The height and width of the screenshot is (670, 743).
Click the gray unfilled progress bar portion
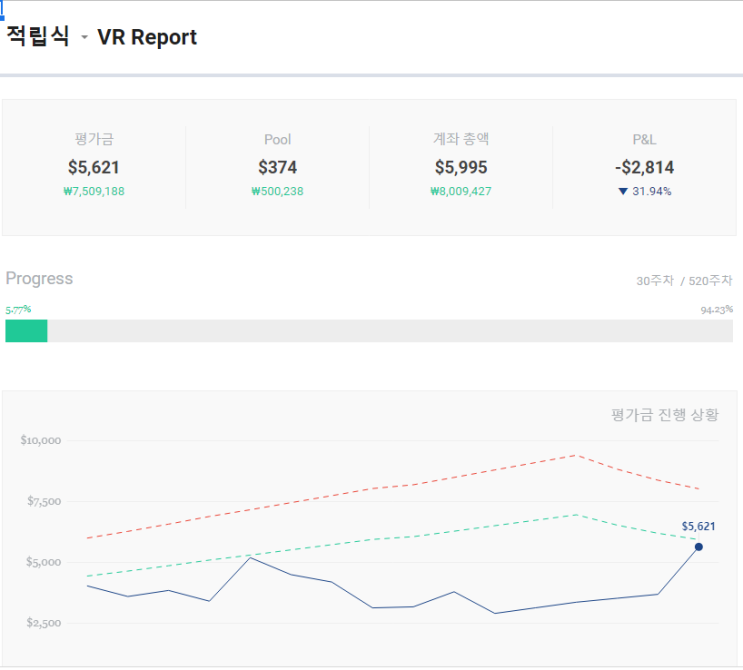click(390, 331)
